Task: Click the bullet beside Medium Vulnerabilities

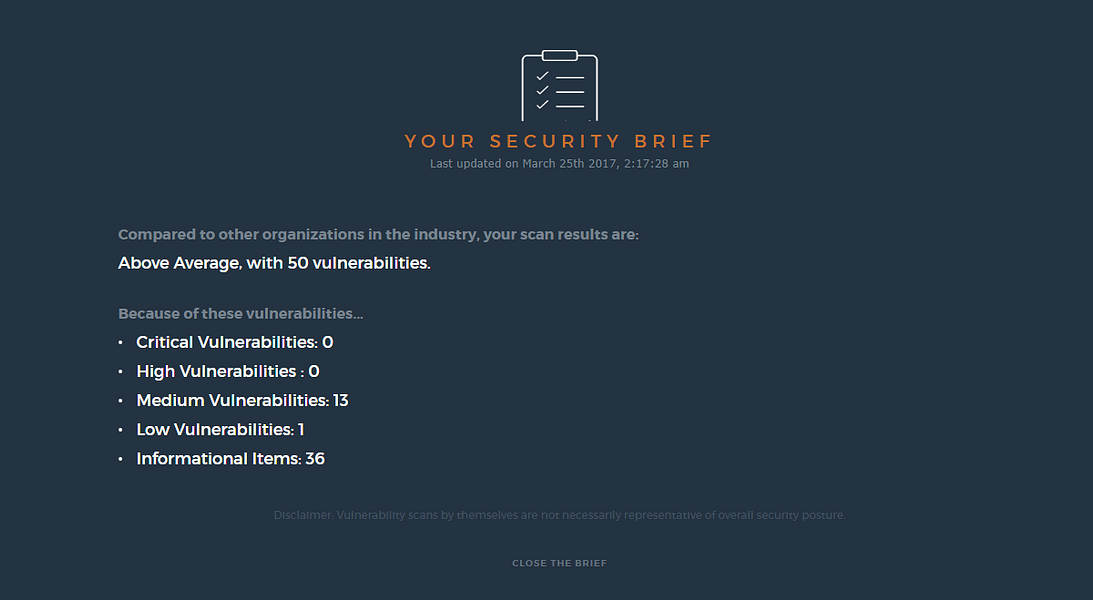Action: [x=121, y=401]
